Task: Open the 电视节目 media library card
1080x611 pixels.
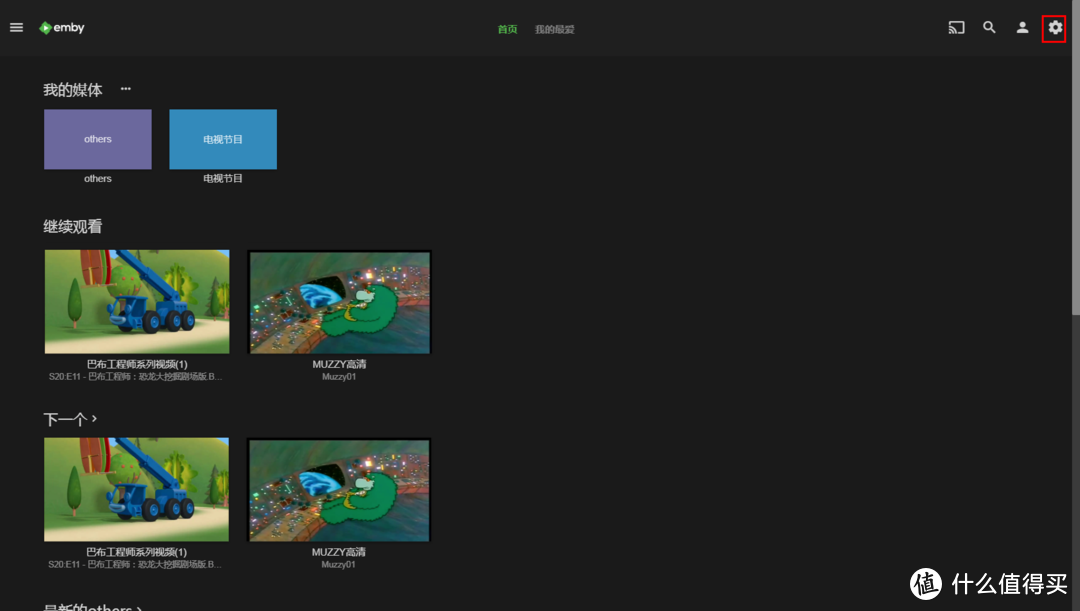Action: tap(223, 139)
